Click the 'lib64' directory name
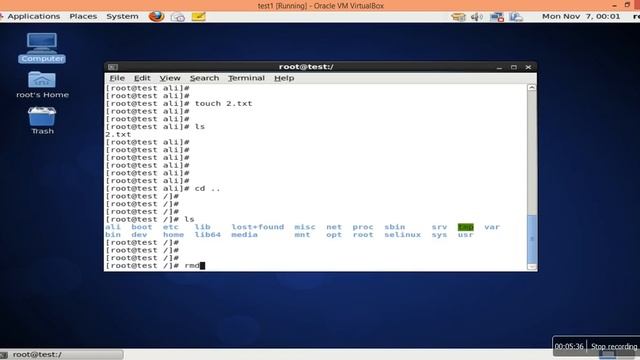This screenshot has width=640, height=360. [207, 235]
